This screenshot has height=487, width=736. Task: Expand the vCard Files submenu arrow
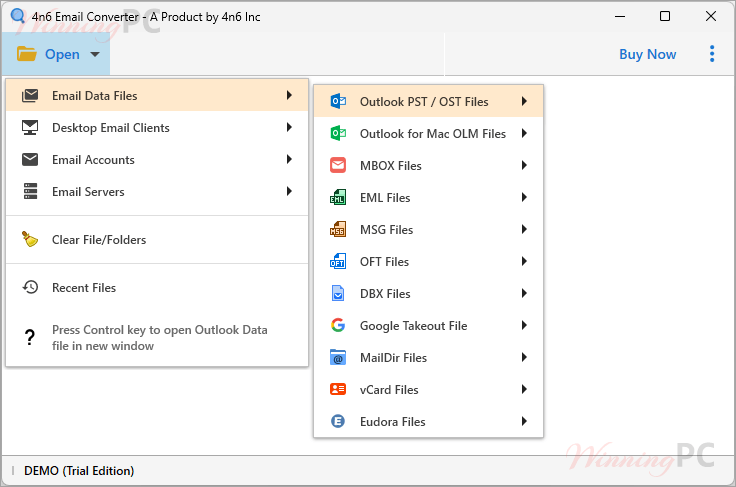(x=524, y=389)
